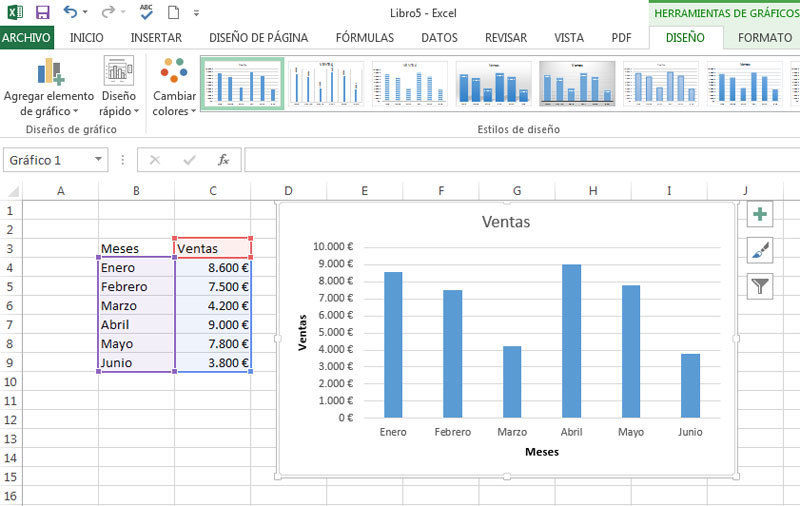800x506 pixels.
Task: Open the ARCHIVO tab
Action: point(26,38)
